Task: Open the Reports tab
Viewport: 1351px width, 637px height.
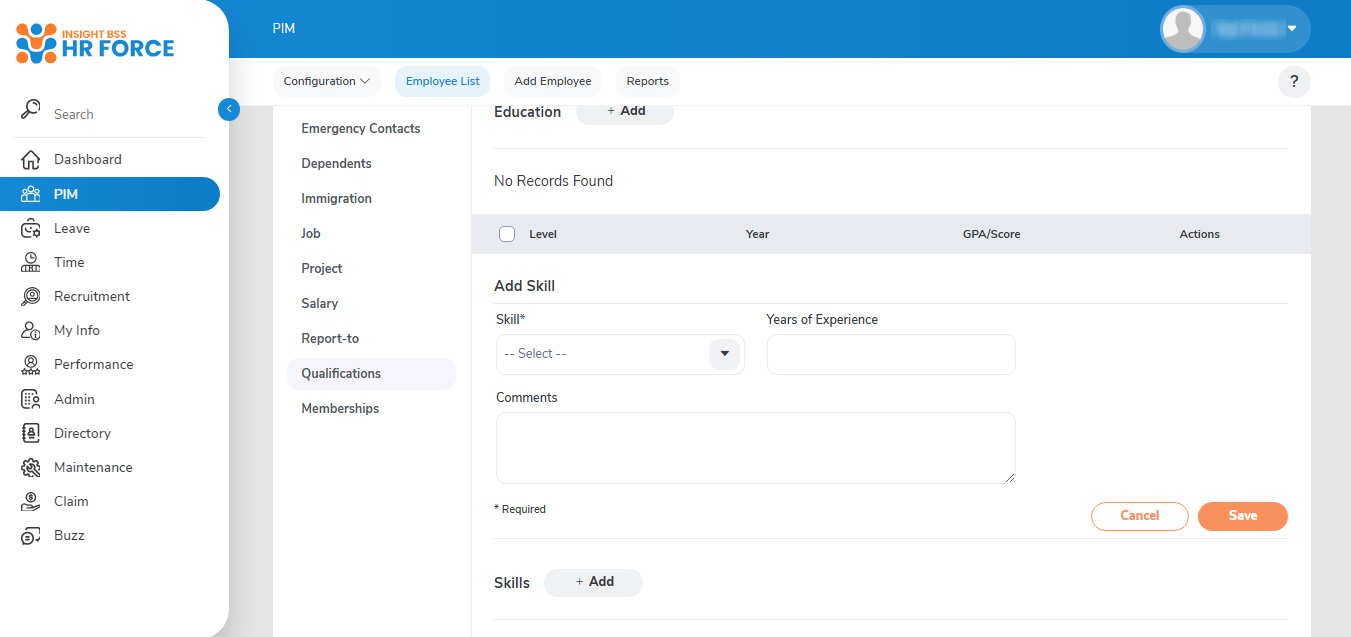Action: click(648, 82)
